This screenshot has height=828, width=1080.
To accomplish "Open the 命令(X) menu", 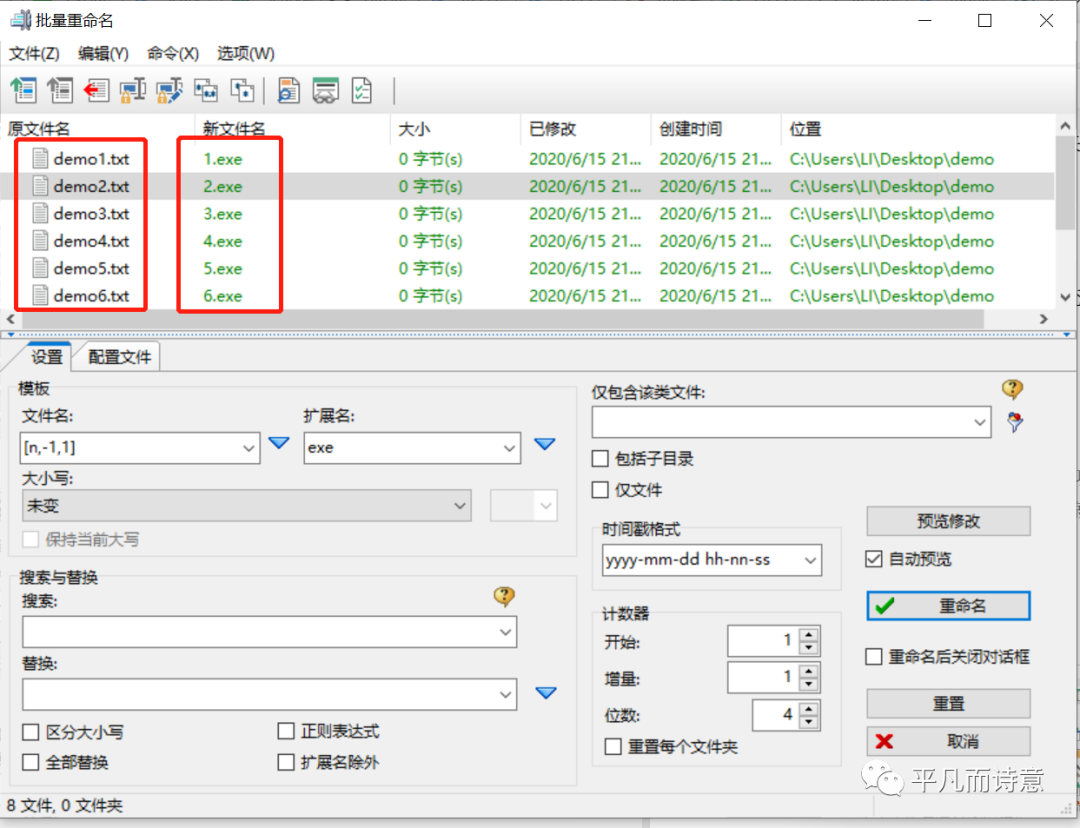I will click(x=173, y=53).
